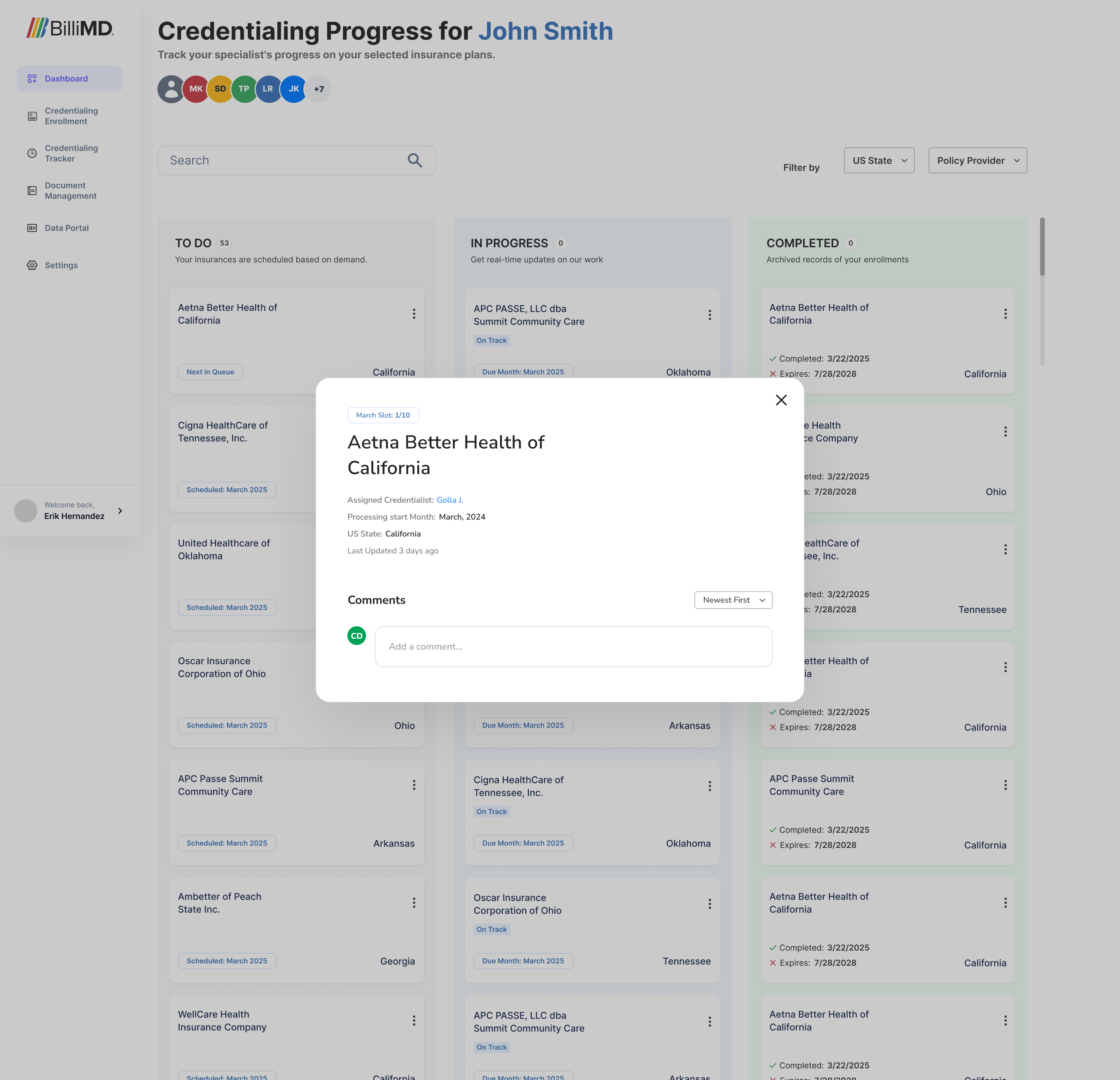Open menu for Completed Ohio card
The height and width of the screenshot is (1080, 1120).
tap(1005, 432)
